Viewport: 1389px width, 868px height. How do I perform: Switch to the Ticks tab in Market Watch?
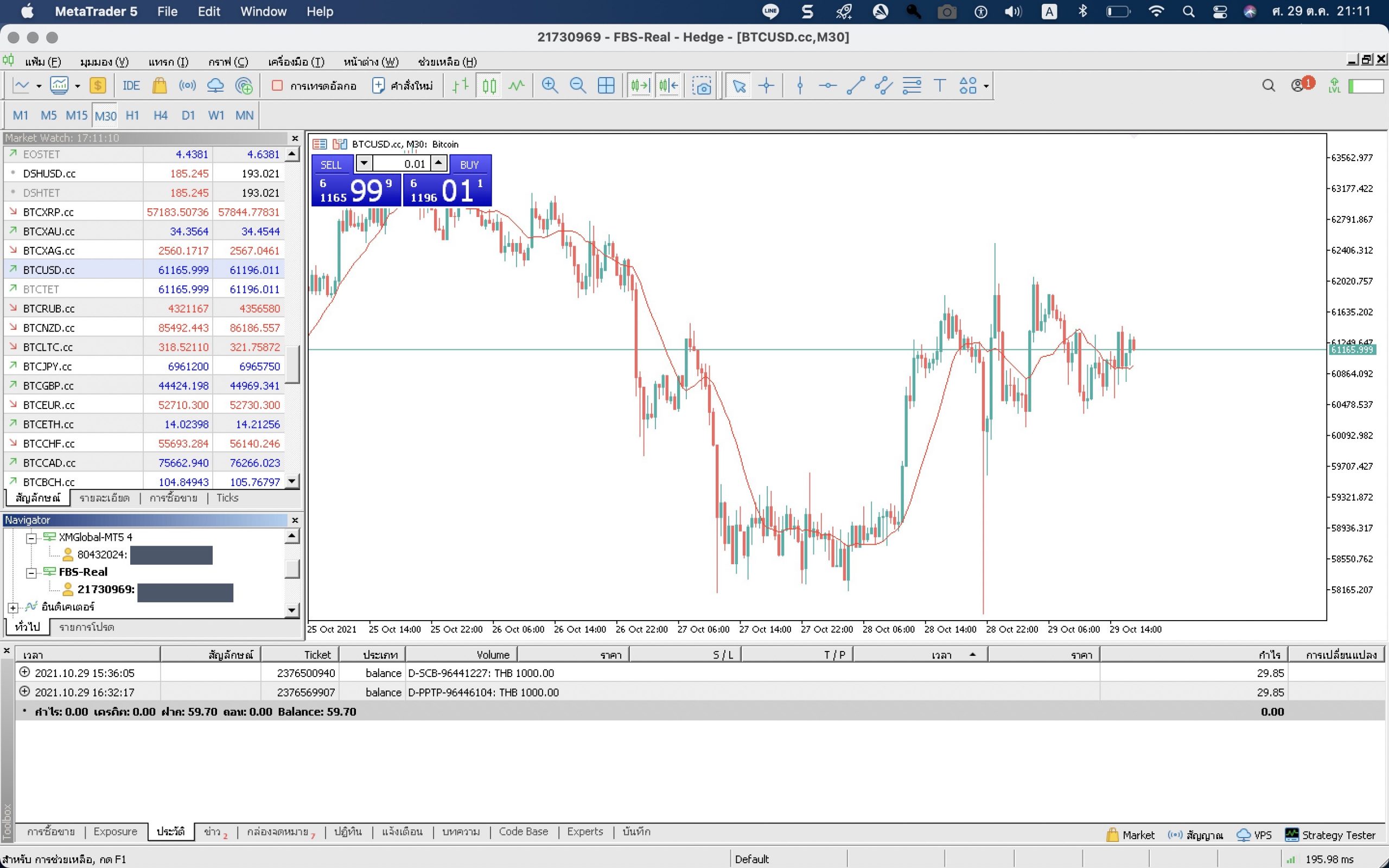click(x=227, y=497)
